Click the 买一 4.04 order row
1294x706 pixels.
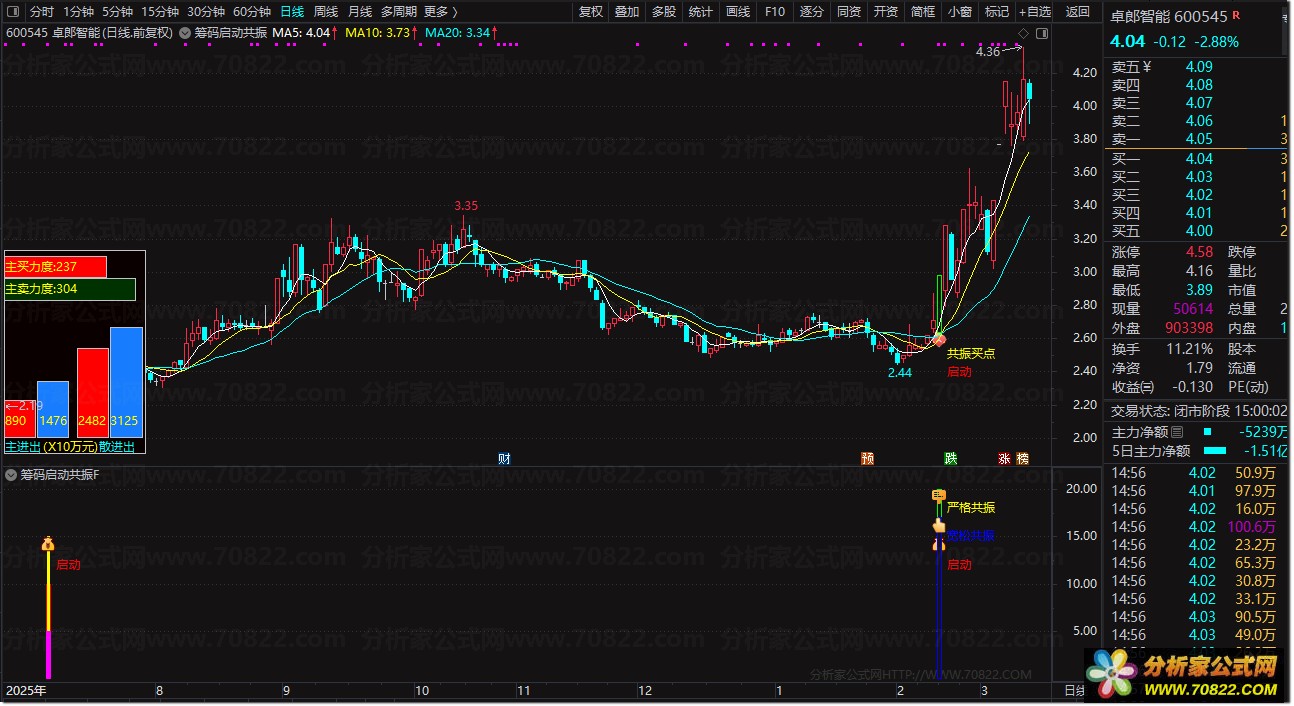click(1198, 159)
